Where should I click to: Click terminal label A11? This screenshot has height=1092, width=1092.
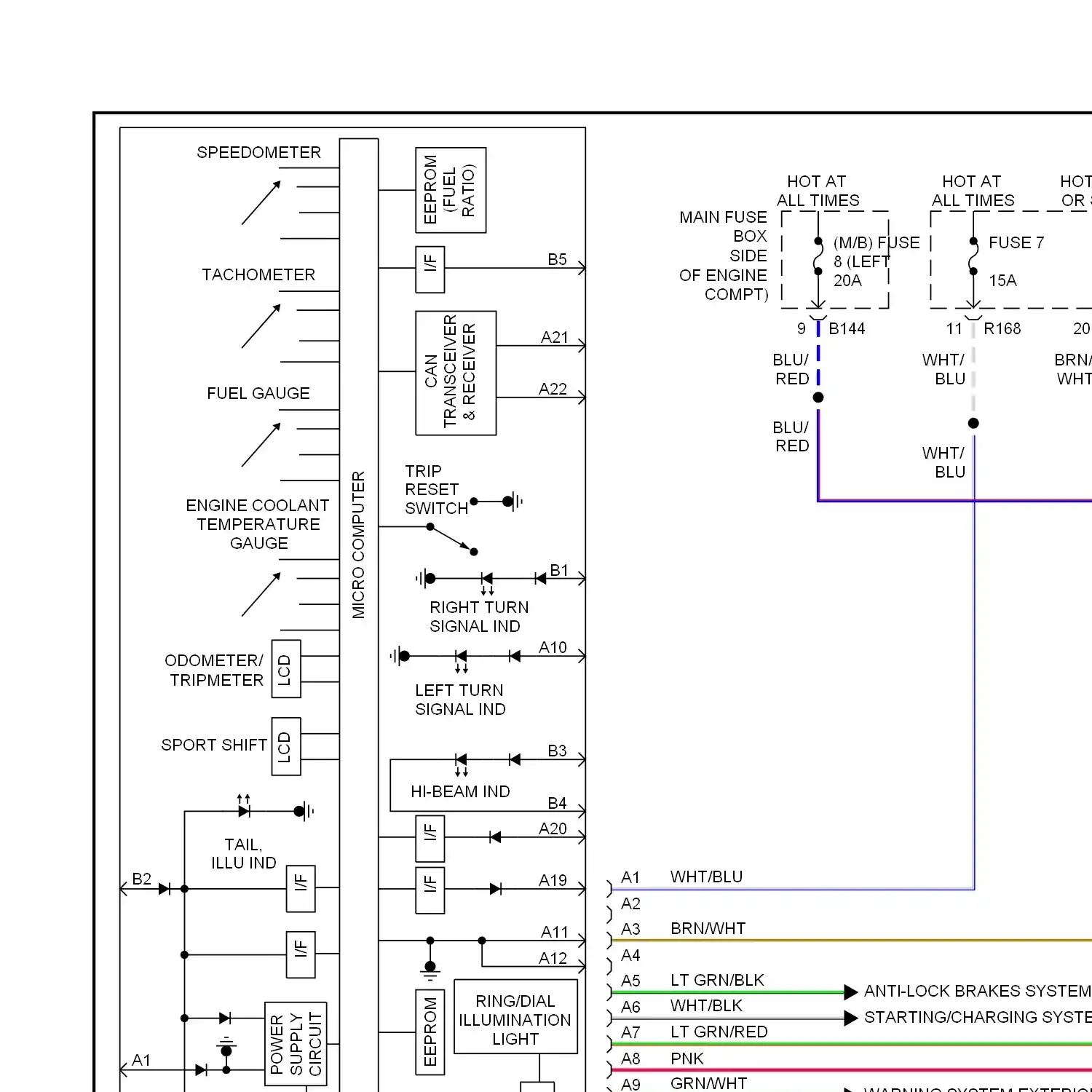coord(554,932)
